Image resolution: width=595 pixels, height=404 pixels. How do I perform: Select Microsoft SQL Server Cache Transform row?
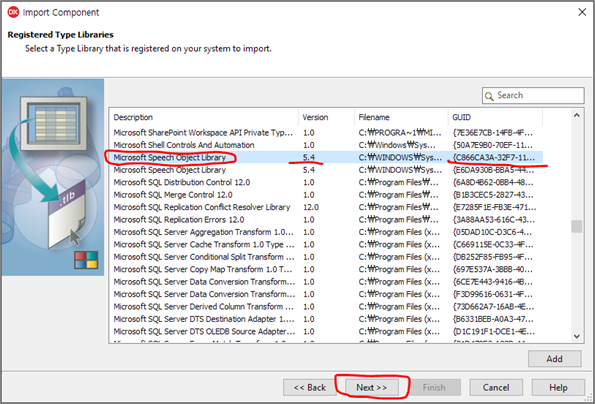click(x=326, y=245)
